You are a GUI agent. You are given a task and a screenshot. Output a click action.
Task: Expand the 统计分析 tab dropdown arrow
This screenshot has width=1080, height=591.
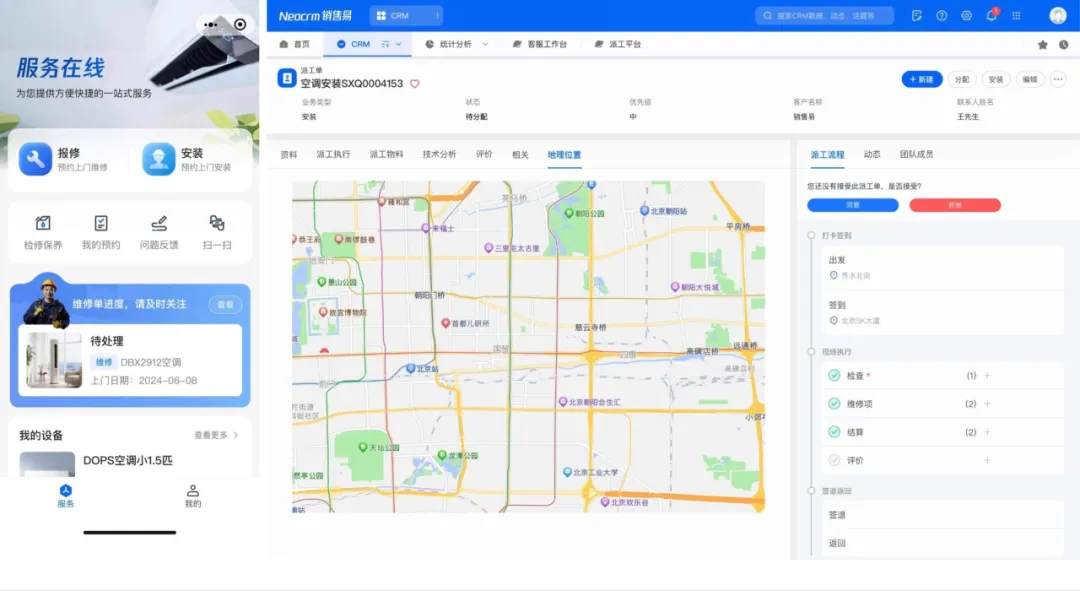(x=486, y=44)
